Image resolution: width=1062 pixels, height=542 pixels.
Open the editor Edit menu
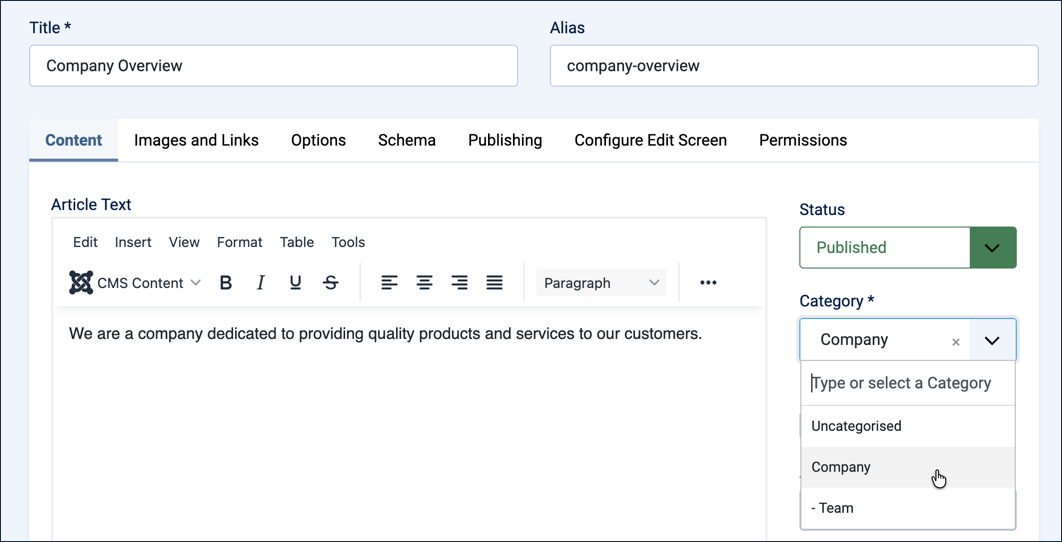coord(85,242)
